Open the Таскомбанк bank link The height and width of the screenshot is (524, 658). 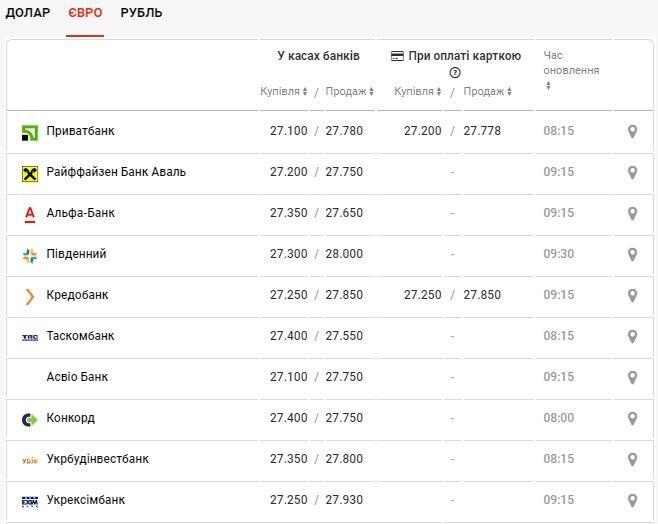[80, 336]
